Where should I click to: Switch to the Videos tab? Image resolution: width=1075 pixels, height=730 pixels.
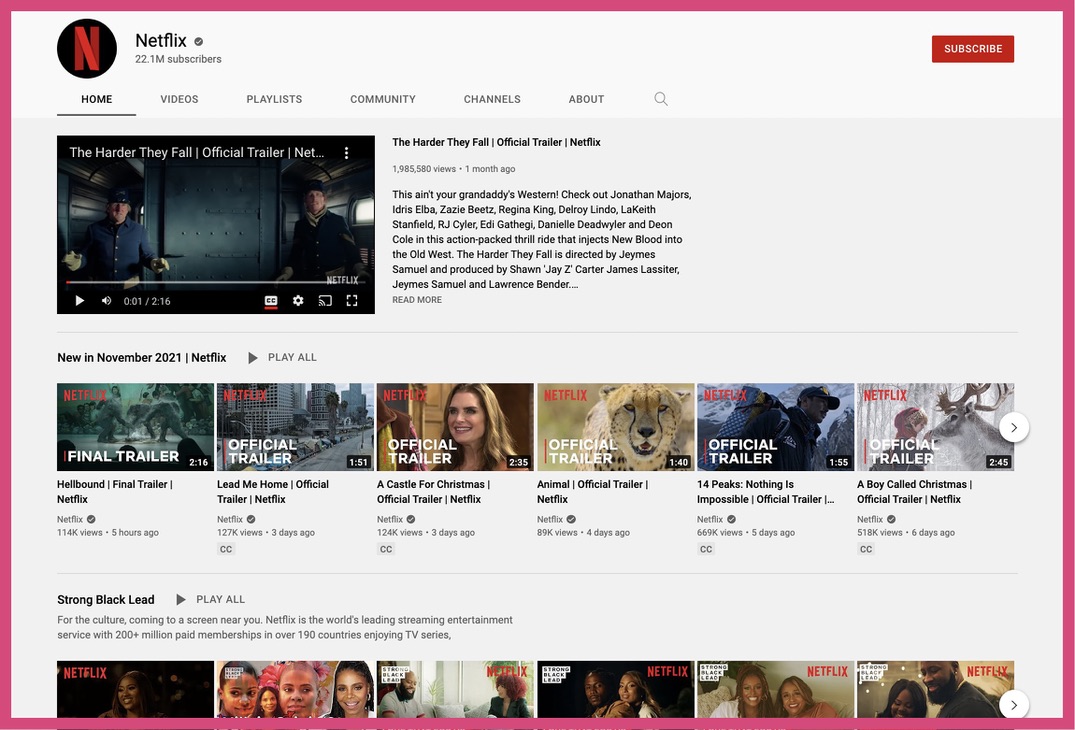pyautogui.click(x=179, y=99)
